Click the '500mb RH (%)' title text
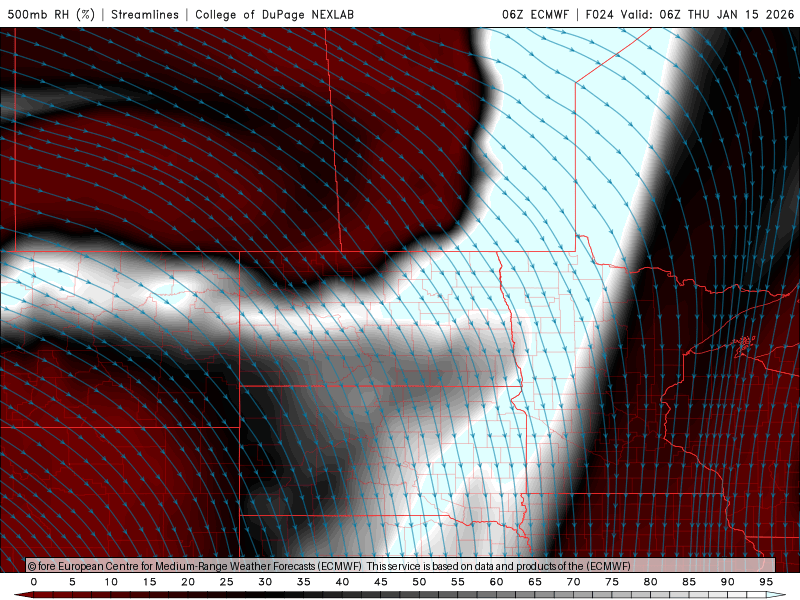The image size is (800, 600). tap(51, 14)
